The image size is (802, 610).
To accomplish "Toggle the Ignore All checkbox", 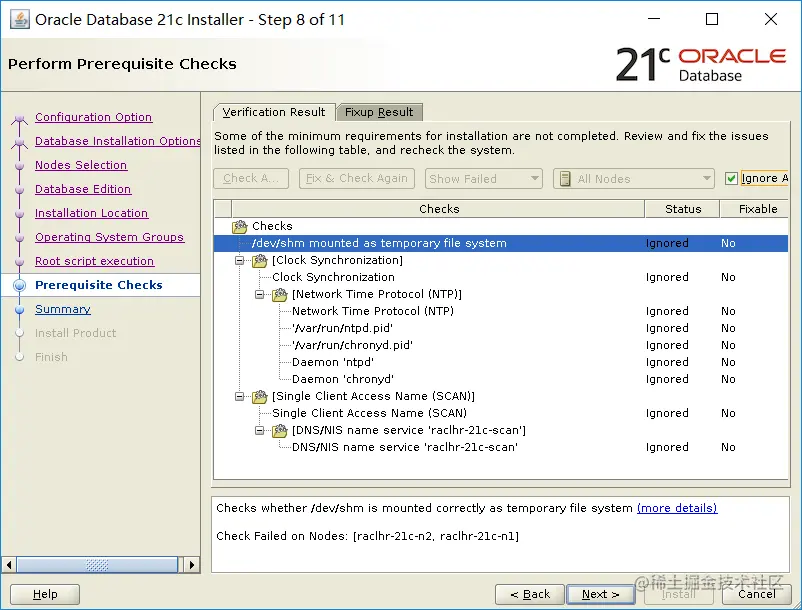I will [x=731, y=178].
